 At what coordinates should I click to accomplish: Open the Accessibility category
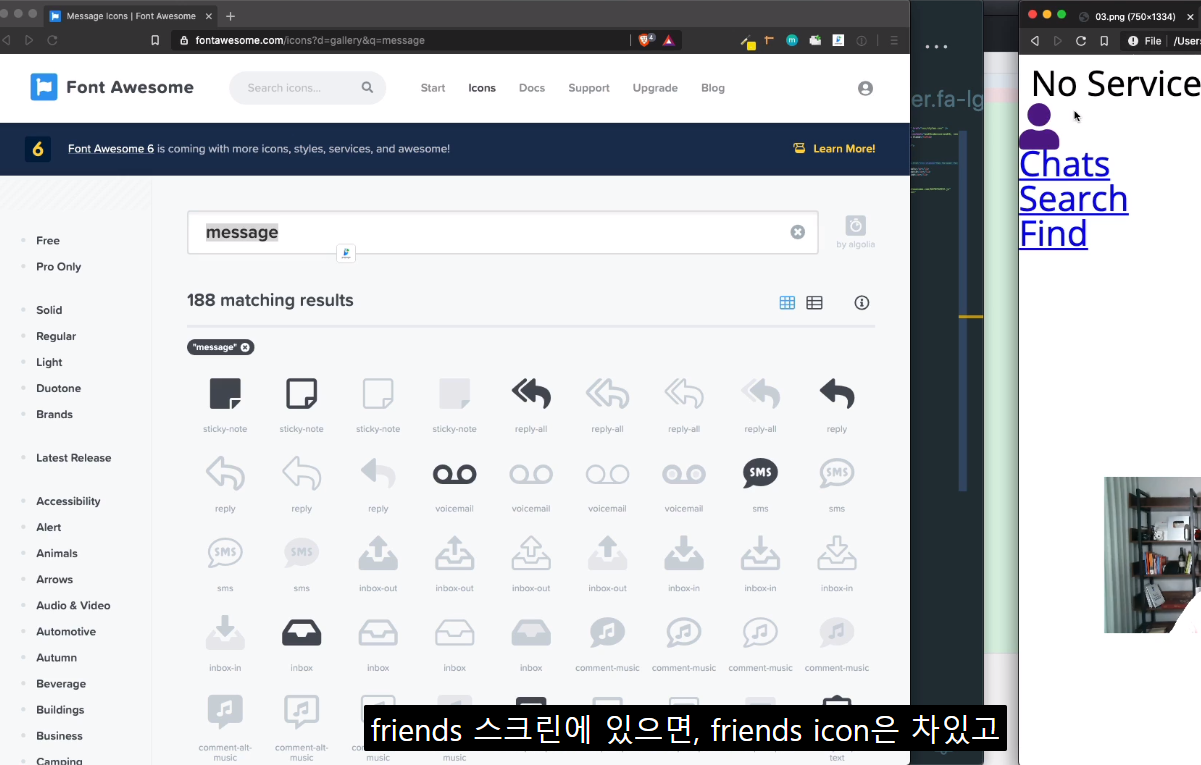click(68, 501)
